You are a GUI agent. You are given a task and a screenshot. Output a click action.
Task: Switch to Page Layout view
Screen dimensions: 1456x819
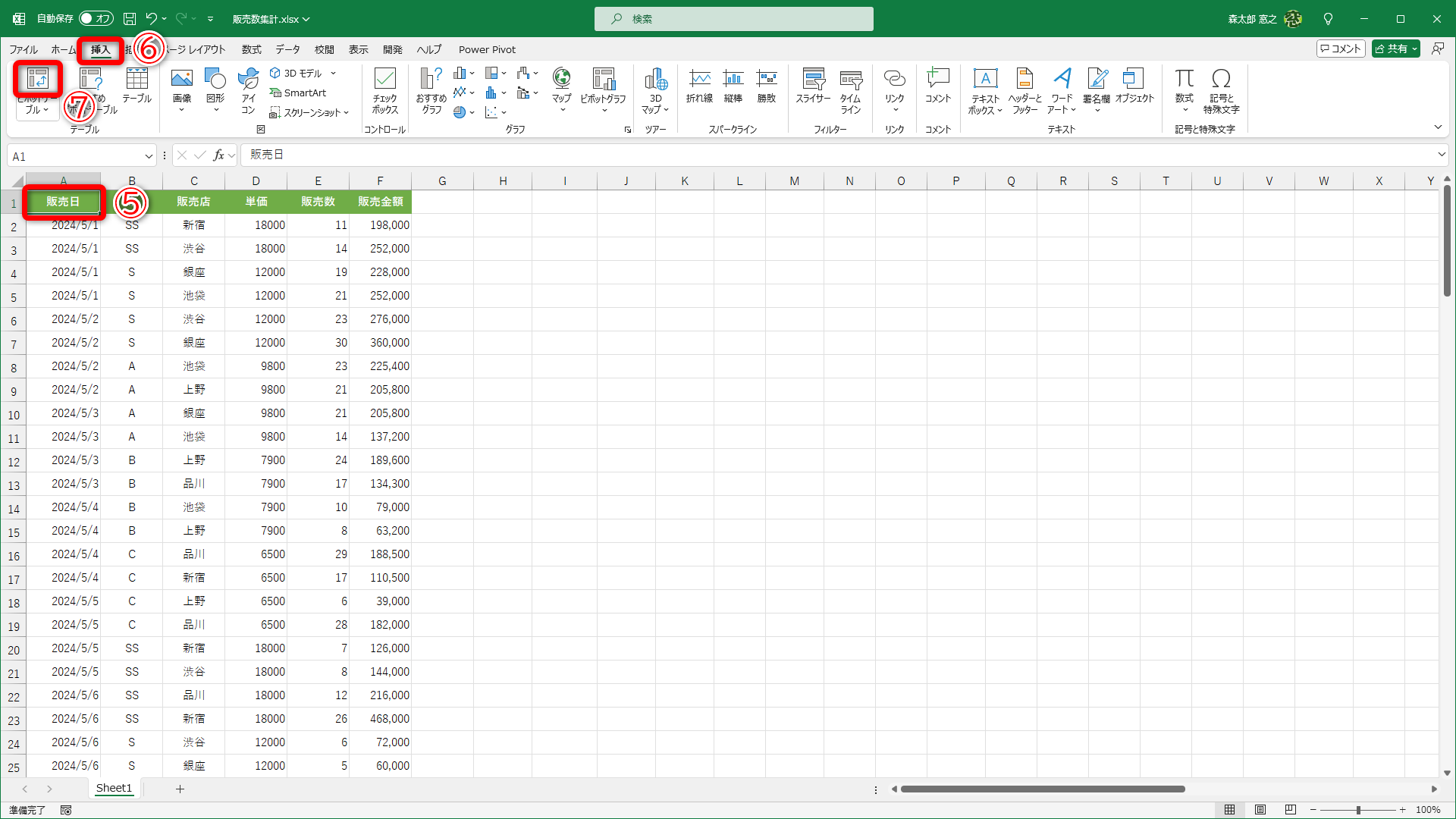pyautogui.click(x=1260, y=810)
